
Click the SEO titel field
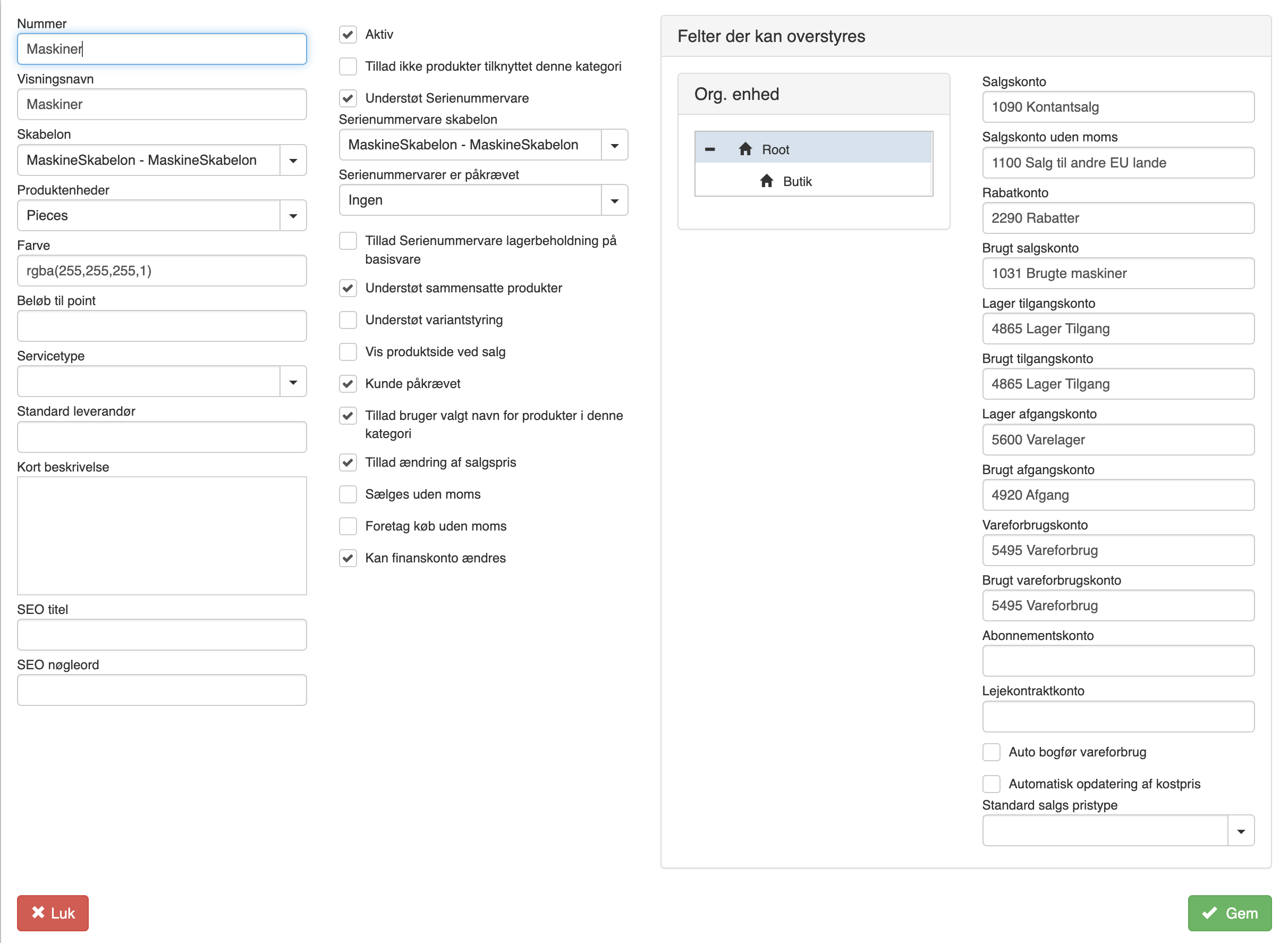(162, 635)
